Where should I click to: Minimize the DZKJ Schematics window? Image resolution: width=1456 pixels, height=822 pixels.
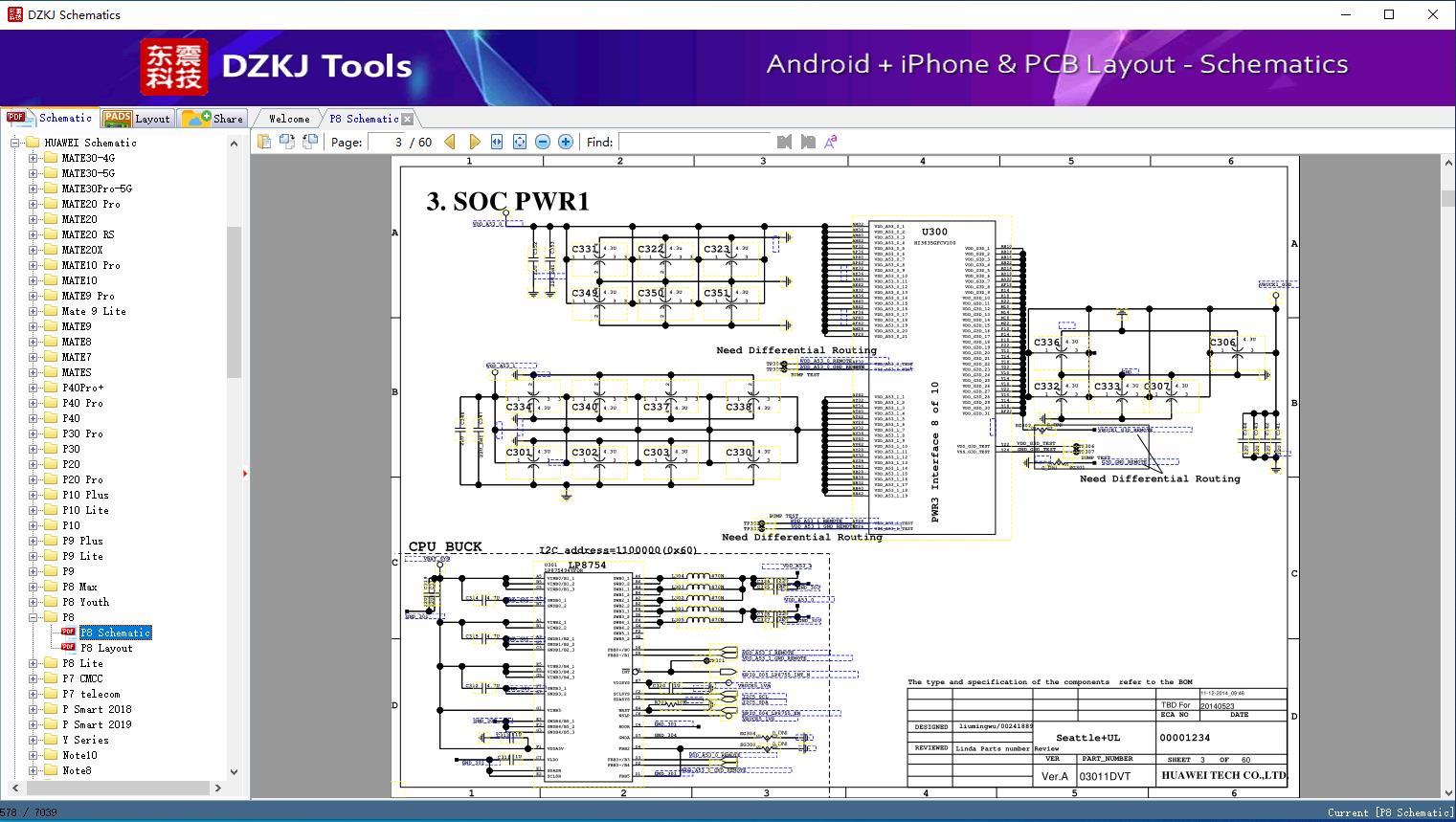(x=1345, y=14)
